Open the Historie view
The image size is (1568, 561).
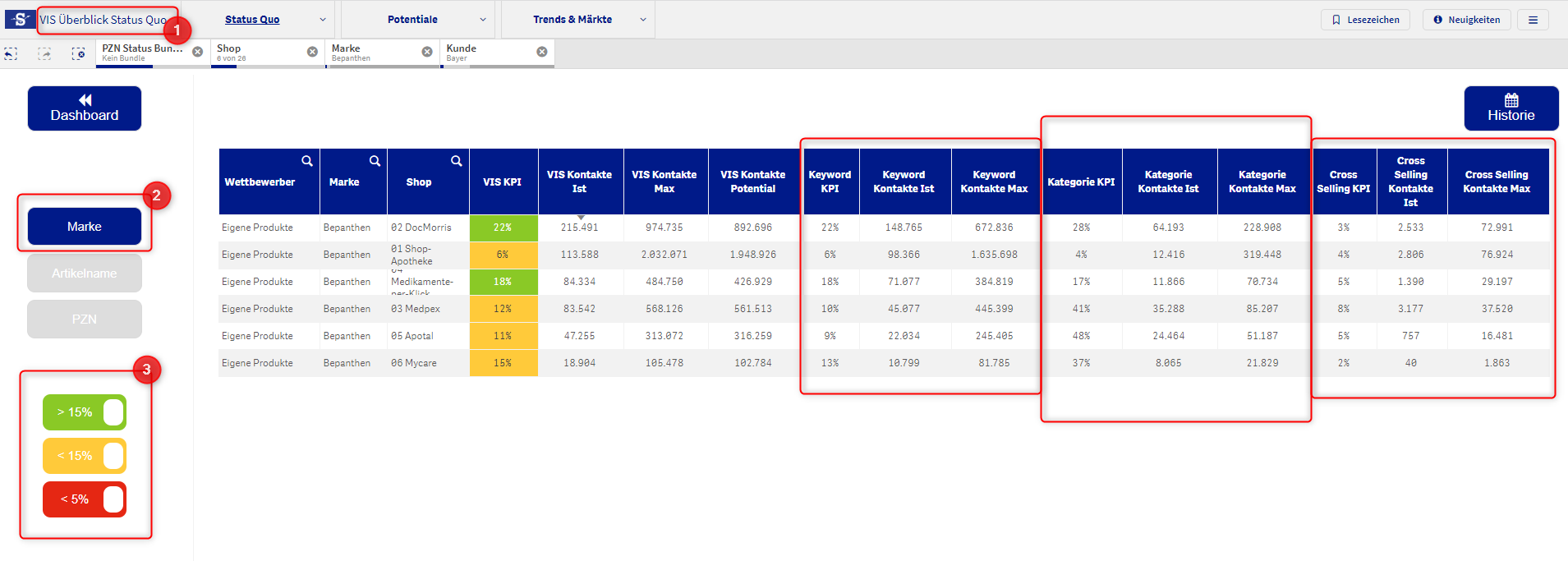coord(1511,108)
